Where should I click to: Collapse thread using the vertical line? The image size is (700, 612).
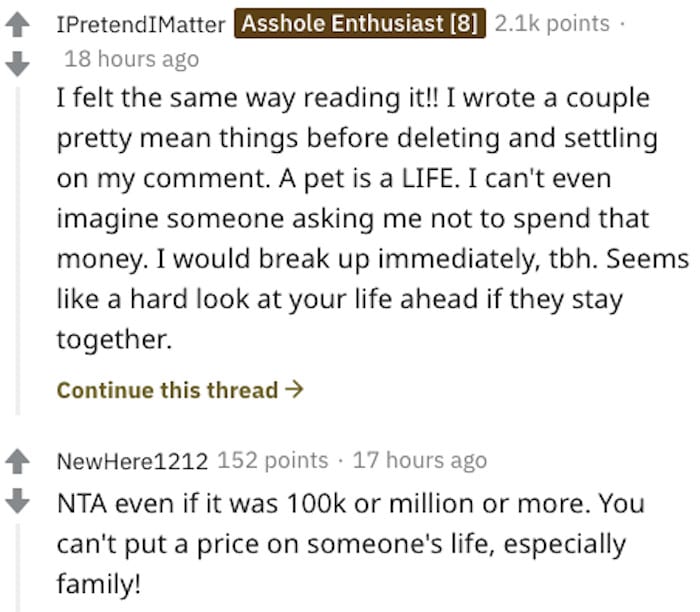tap(18, 250)
